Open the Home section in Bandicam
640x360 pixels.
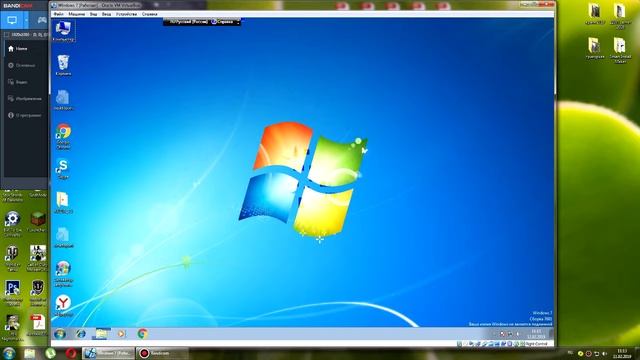pos(18,49)
